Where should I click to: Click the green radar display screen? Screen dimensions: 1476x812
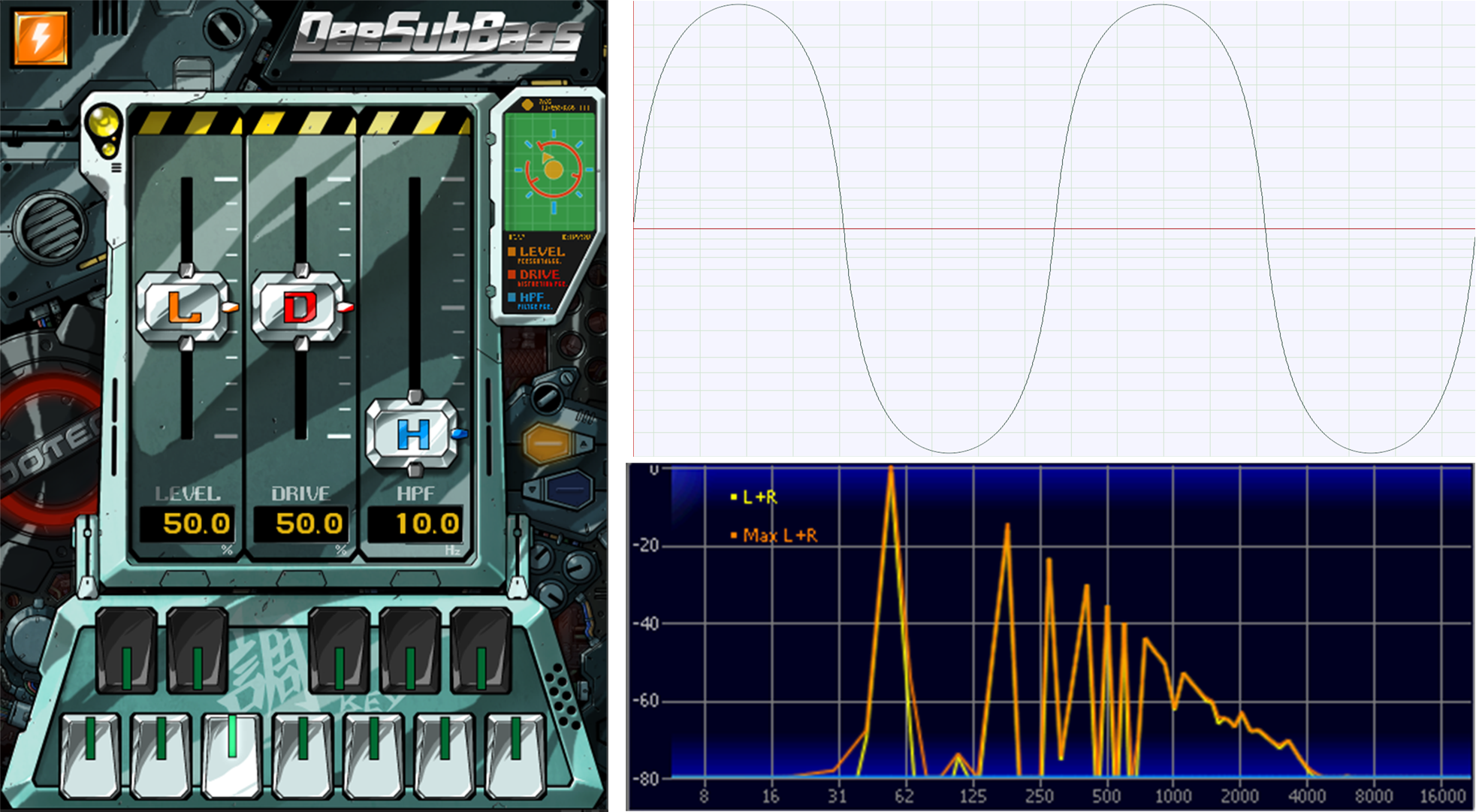(551, 172)
